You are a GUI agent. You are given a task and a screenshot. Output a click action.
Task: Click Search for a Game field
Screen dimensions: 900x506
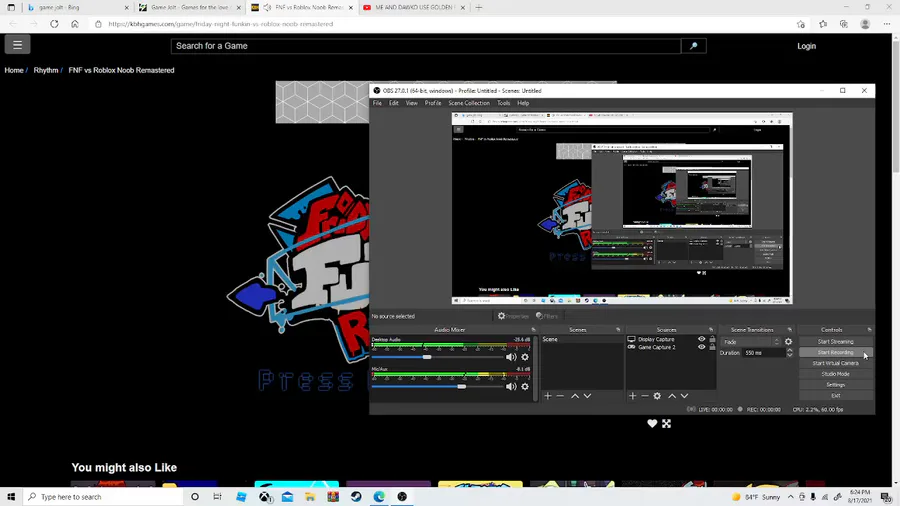pos(425,46)
